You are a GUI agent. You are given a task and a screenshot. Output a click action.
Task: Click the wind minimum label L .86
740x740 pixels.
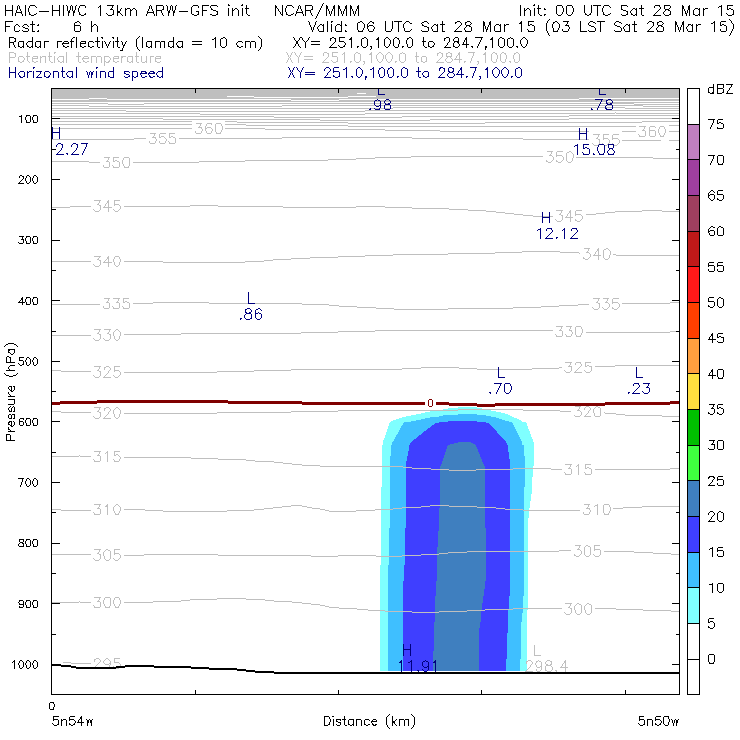pyautogui.click(x=251, y=306)
